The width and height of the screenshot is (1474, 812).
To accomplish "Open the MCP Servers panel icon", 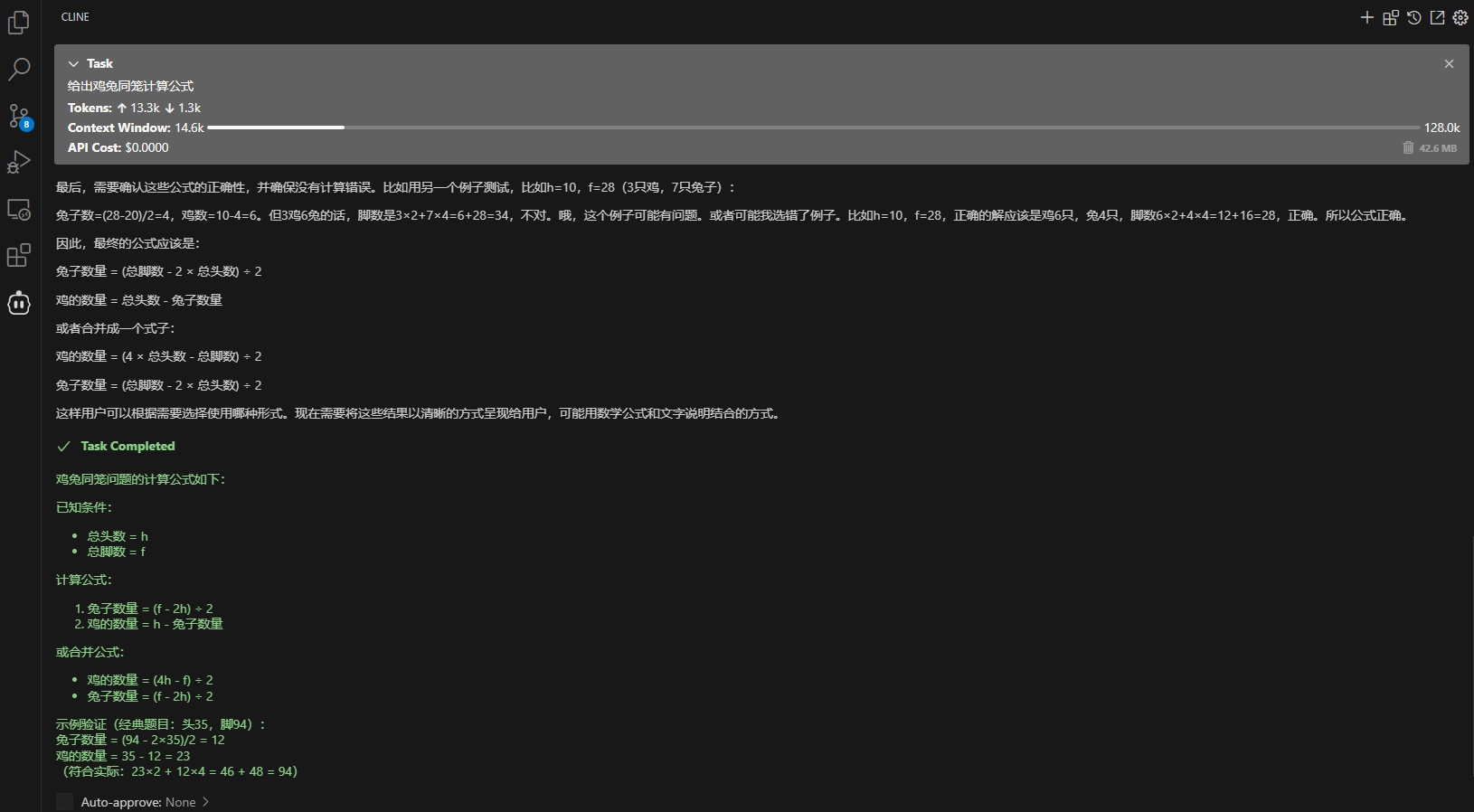I will click(1391, 17).
